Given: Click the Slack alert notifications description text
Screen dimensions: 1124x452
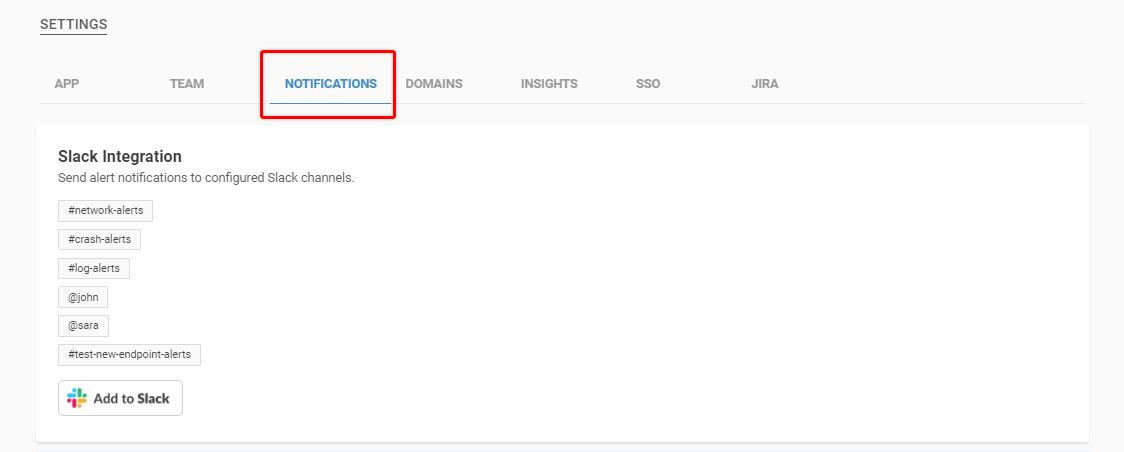Looking at the screenshot, I should [206, 178].
